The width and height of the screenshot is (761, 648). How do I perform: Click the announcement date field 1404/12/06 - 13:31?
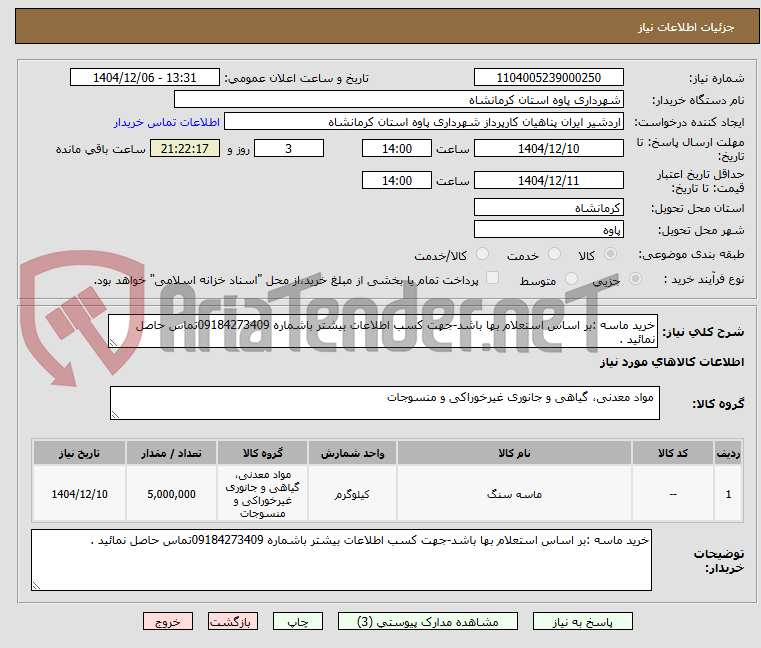(x=145, y=77)
